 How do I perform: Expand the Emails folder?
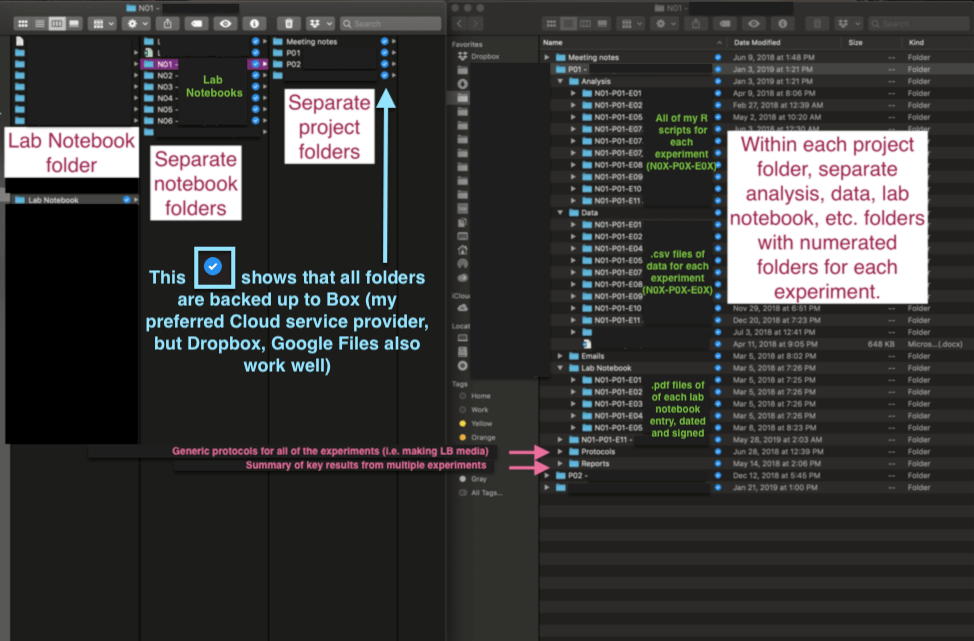pyautogui.click(x=560, y=356)
